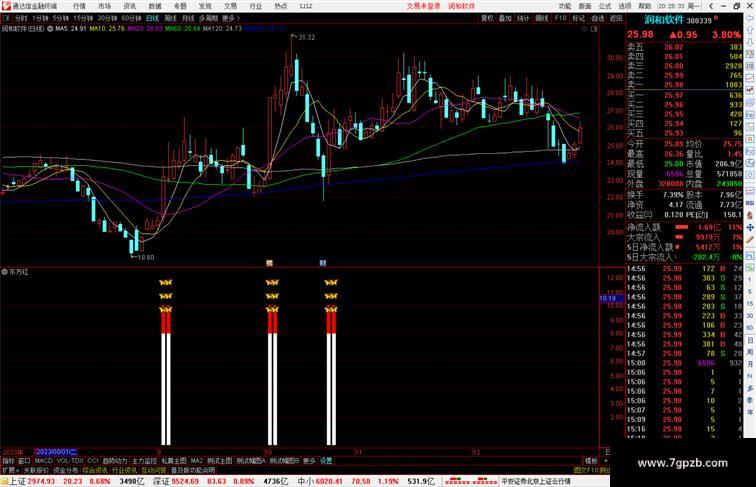
Task: Click the blue four-way arrows icon in the sidebar
Action: (x=750, y=228)
